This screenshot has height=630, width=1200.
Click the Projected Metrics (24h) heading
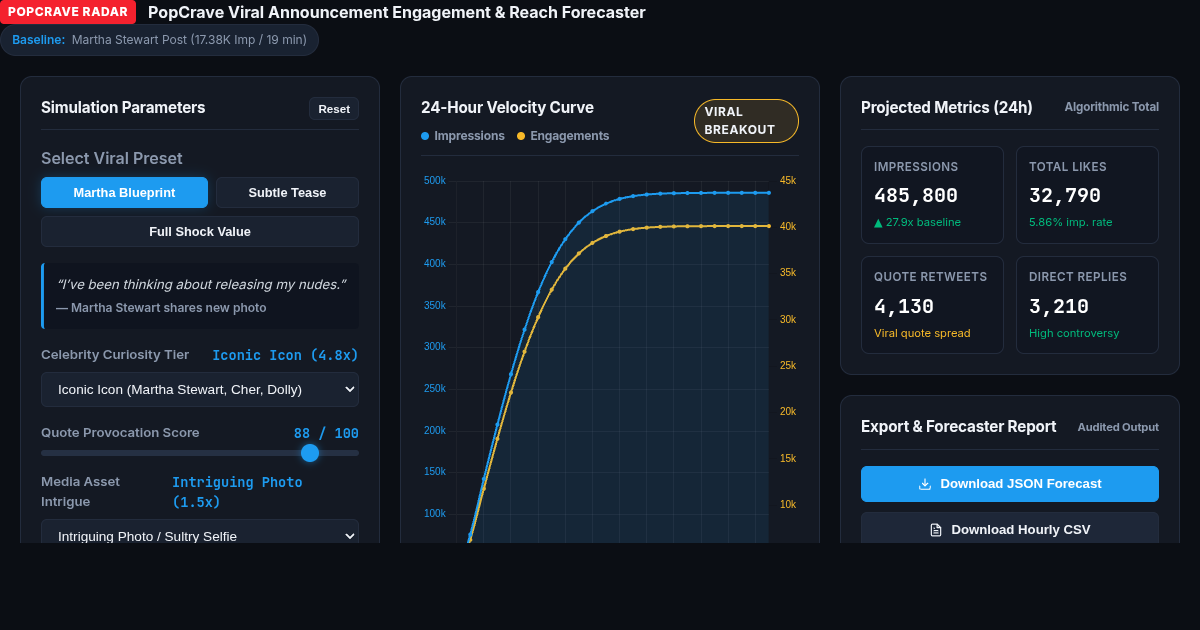pyautogui.click(x=946, y=107)
